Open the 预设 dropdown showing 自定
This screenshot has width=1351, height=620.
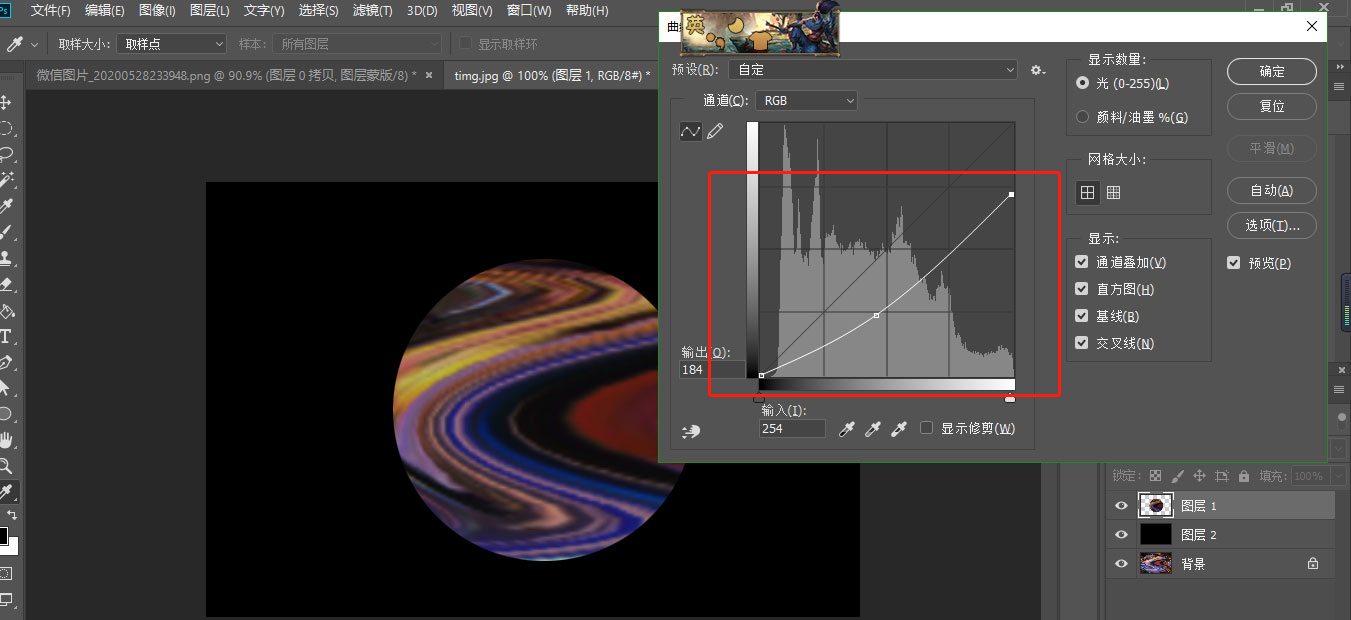pyautogui.click(x=870, y=68)
